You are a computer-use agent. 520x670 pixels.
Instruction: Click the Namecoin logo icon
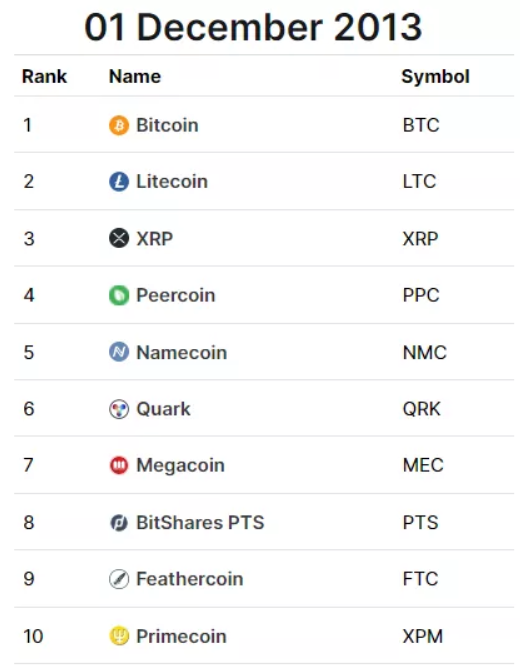click(119, 352)
